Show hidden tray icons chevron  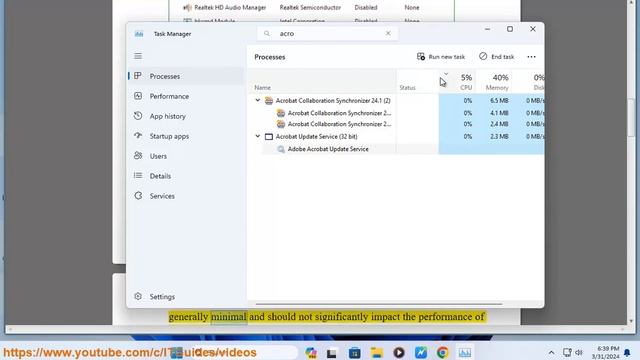pos(551,353)
